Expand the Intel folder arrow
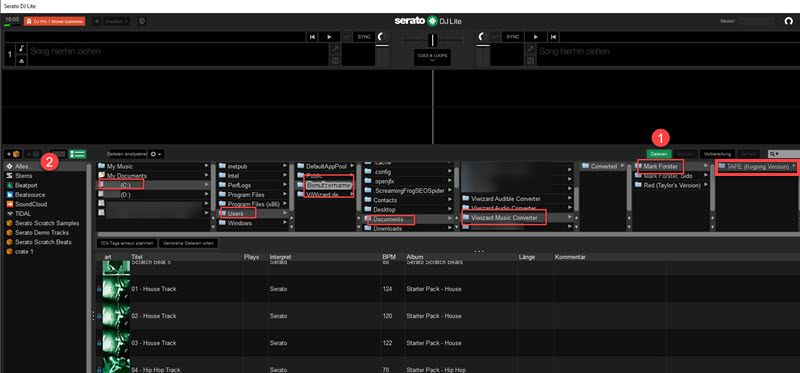This screenshot has width=800, height=373. (x=285, y=176)
